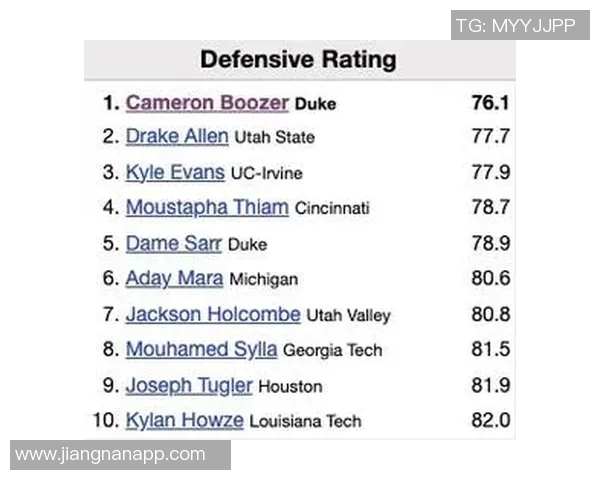This screenshot has width=600, height=480.
Task: Click the Jackson Holcombe link
Action: click(213, 314)
